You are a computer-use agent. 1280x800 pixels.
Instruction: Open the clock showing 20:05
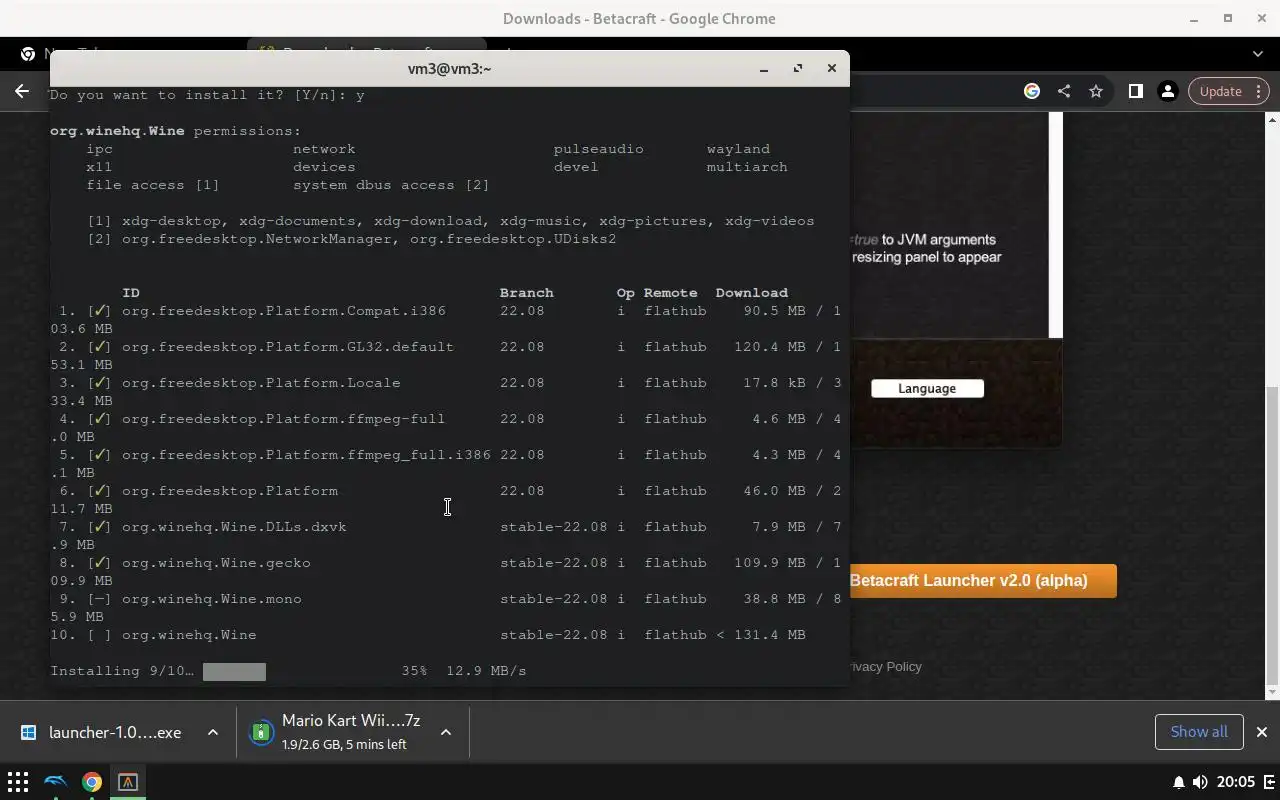coord(1237,782)
